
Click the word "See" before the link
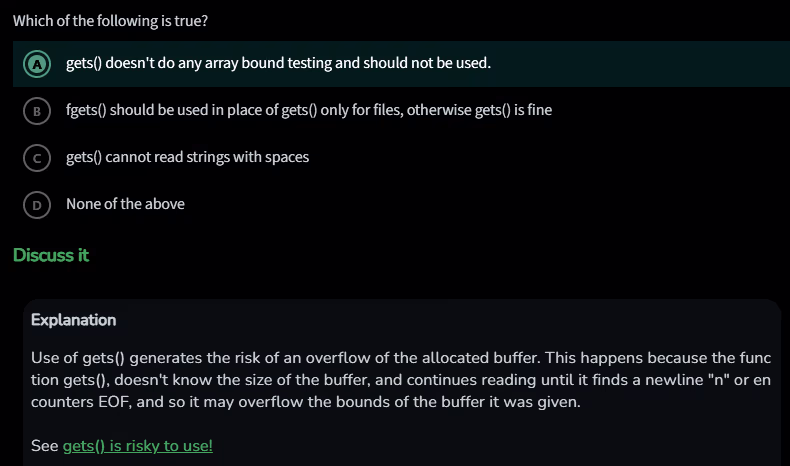point(44,446)
